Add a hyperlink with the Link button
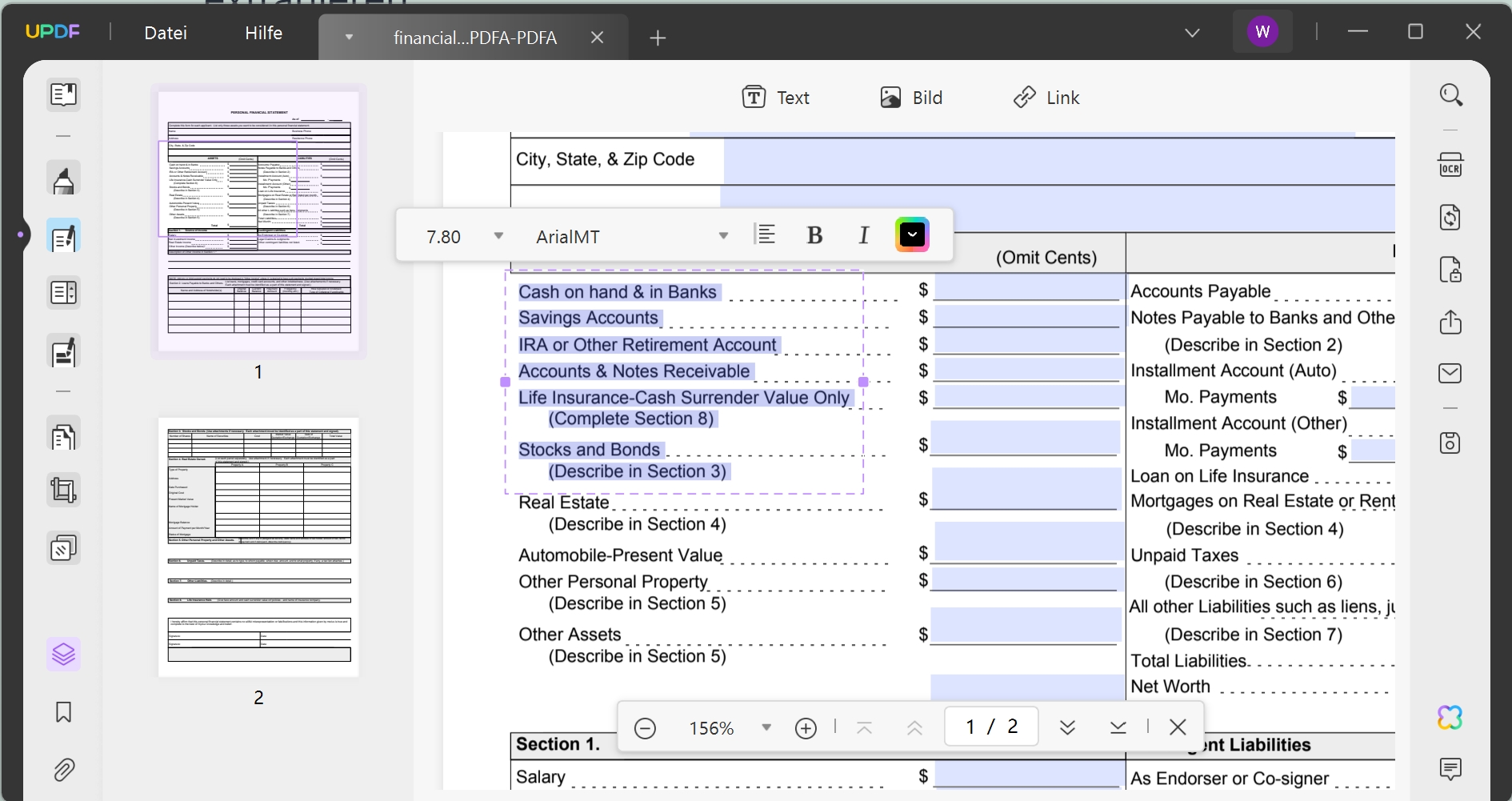This screenshot has height=801, width=1512. (x=1046, y=97)
